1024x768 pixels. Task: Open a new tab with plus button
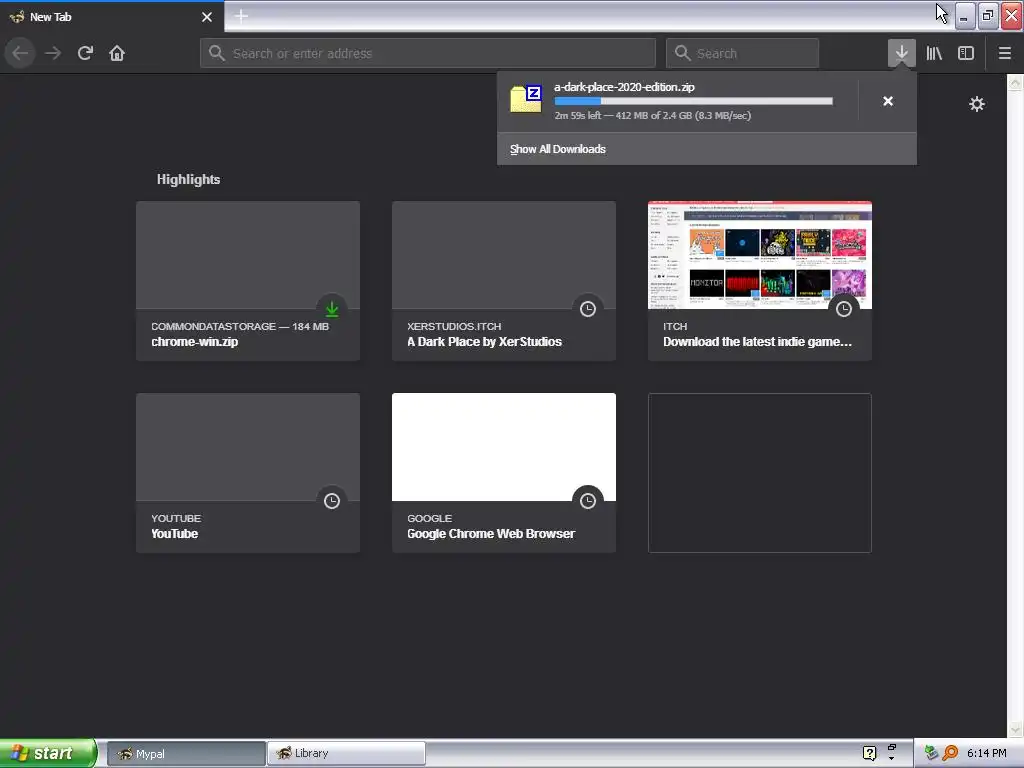click(241, 16)
